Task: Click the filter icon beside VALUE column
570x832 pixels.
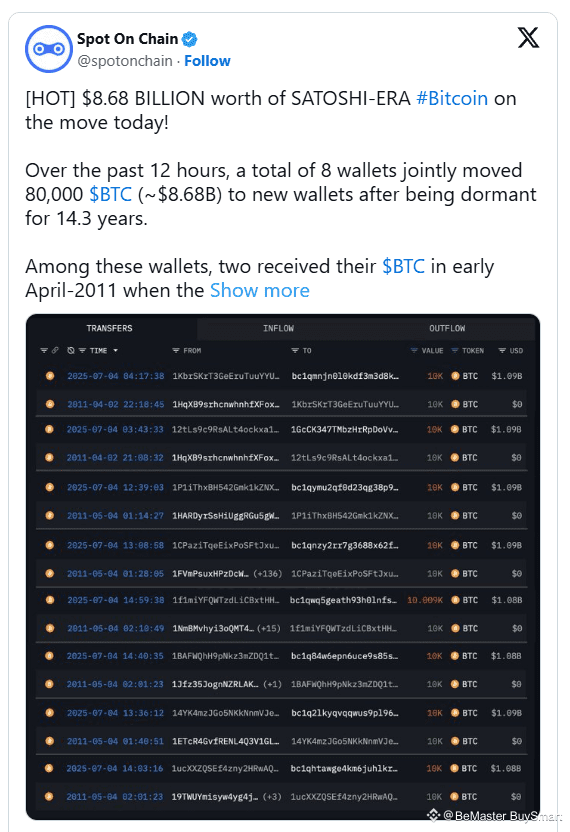Action: tap(414, 351)
